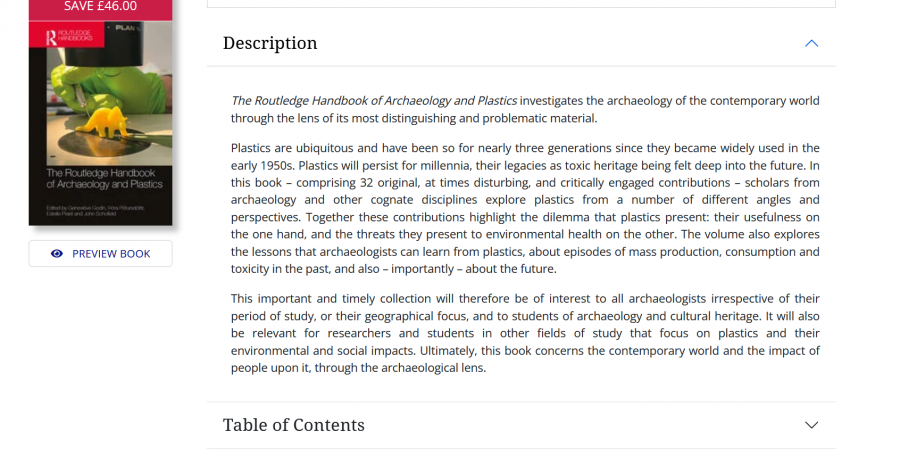
Task: Click the paragraph starting "This important and timely collection"
Action: click(525, 333)
